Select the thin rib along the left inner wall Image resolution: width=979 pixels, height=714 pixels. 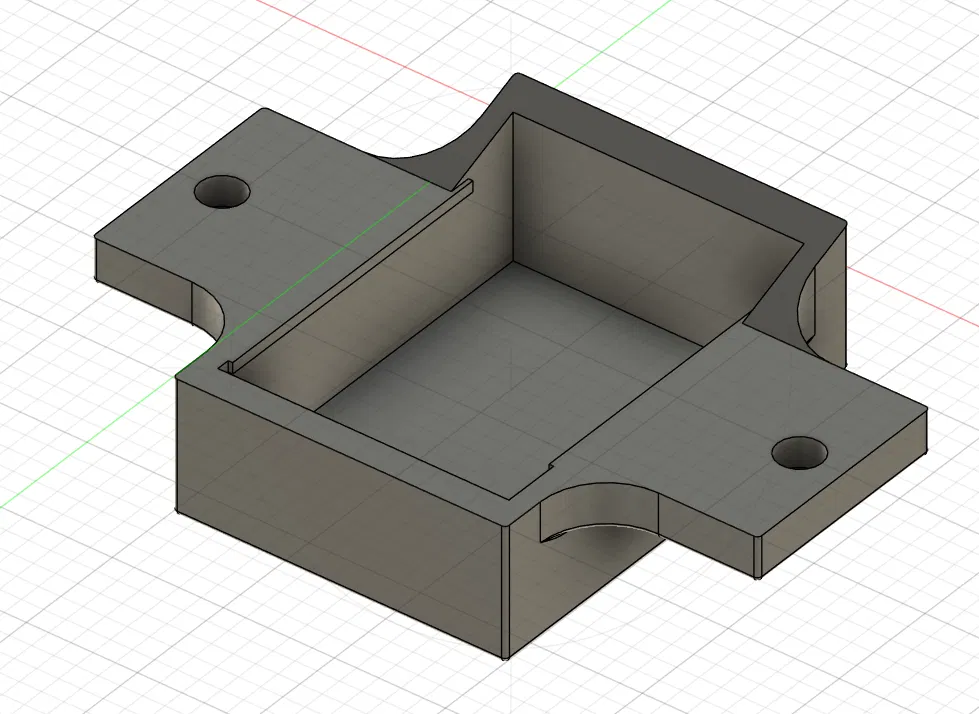[x=350, y=278]
